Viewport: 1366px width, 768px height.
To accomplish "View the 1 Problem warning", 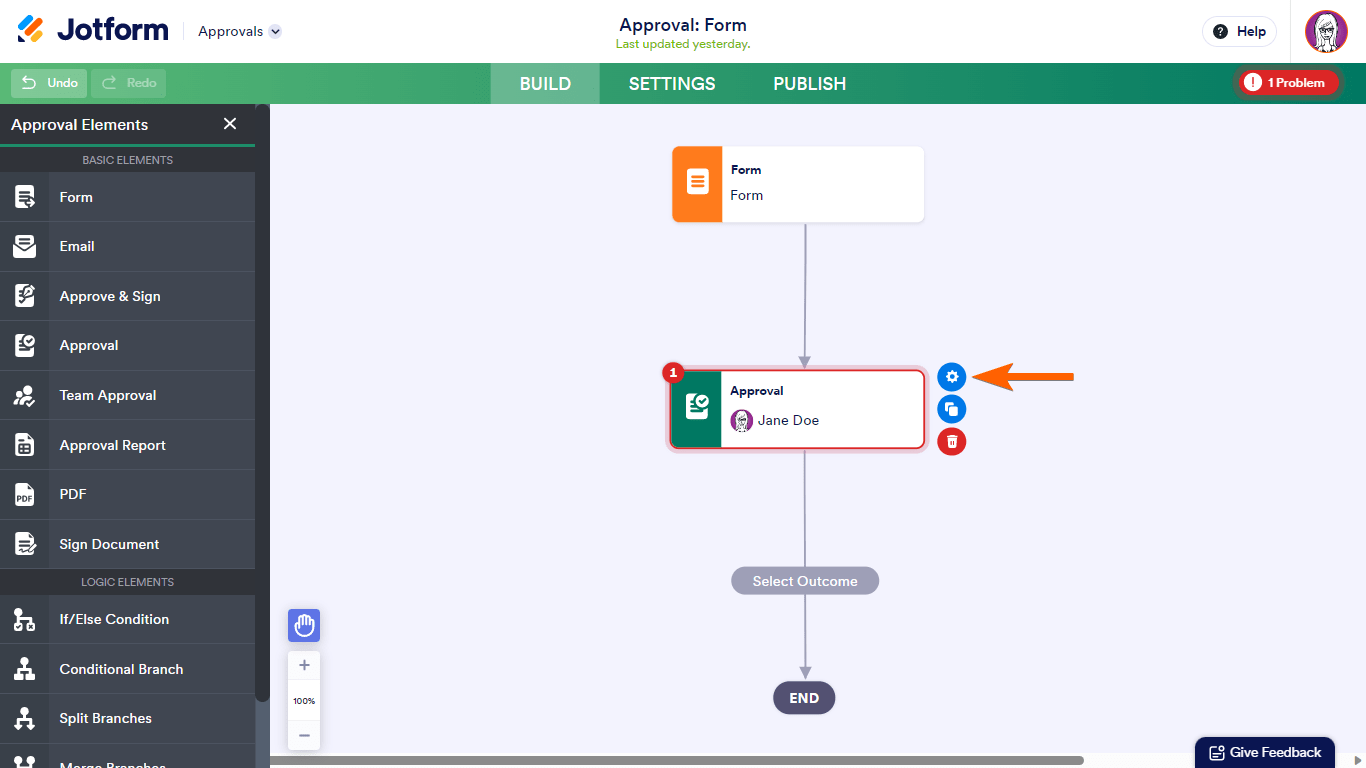I will 1288,83.
